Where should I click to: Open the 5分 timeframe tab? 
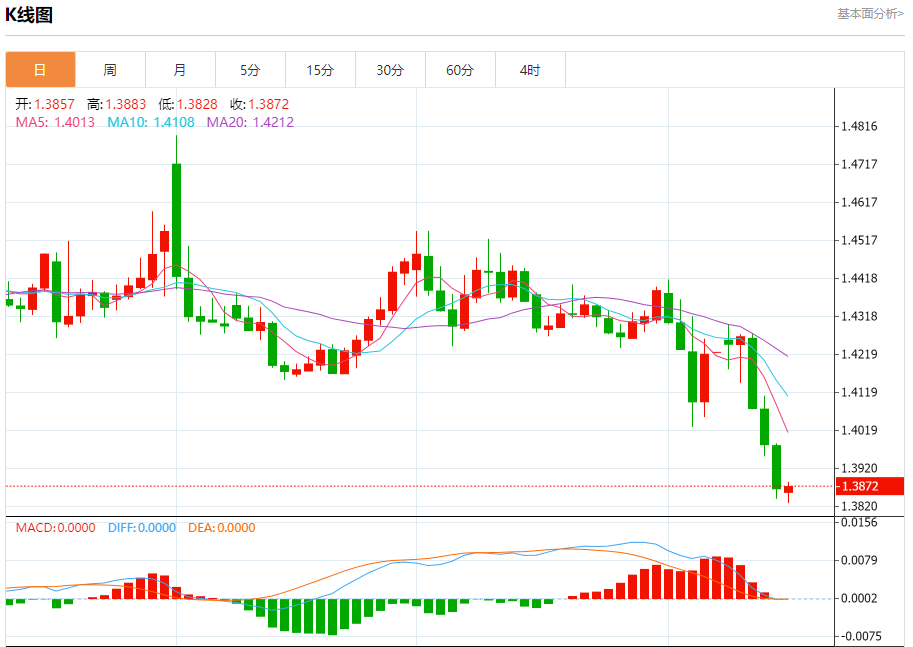[250, 70]
